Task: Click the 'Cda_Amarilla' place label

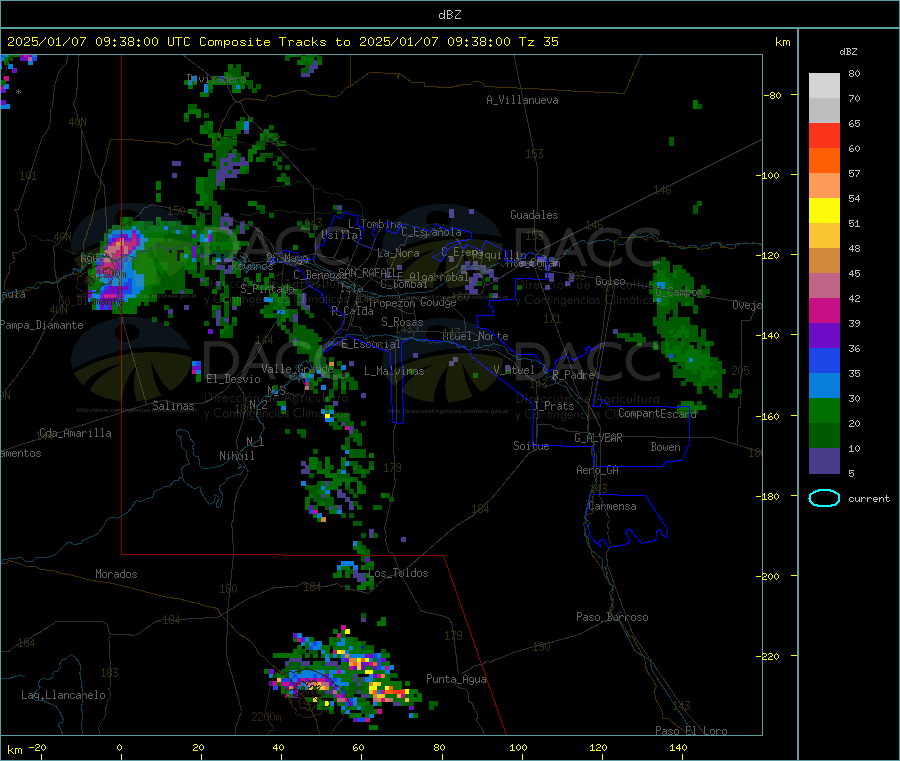Action: [x=75, y=433]
